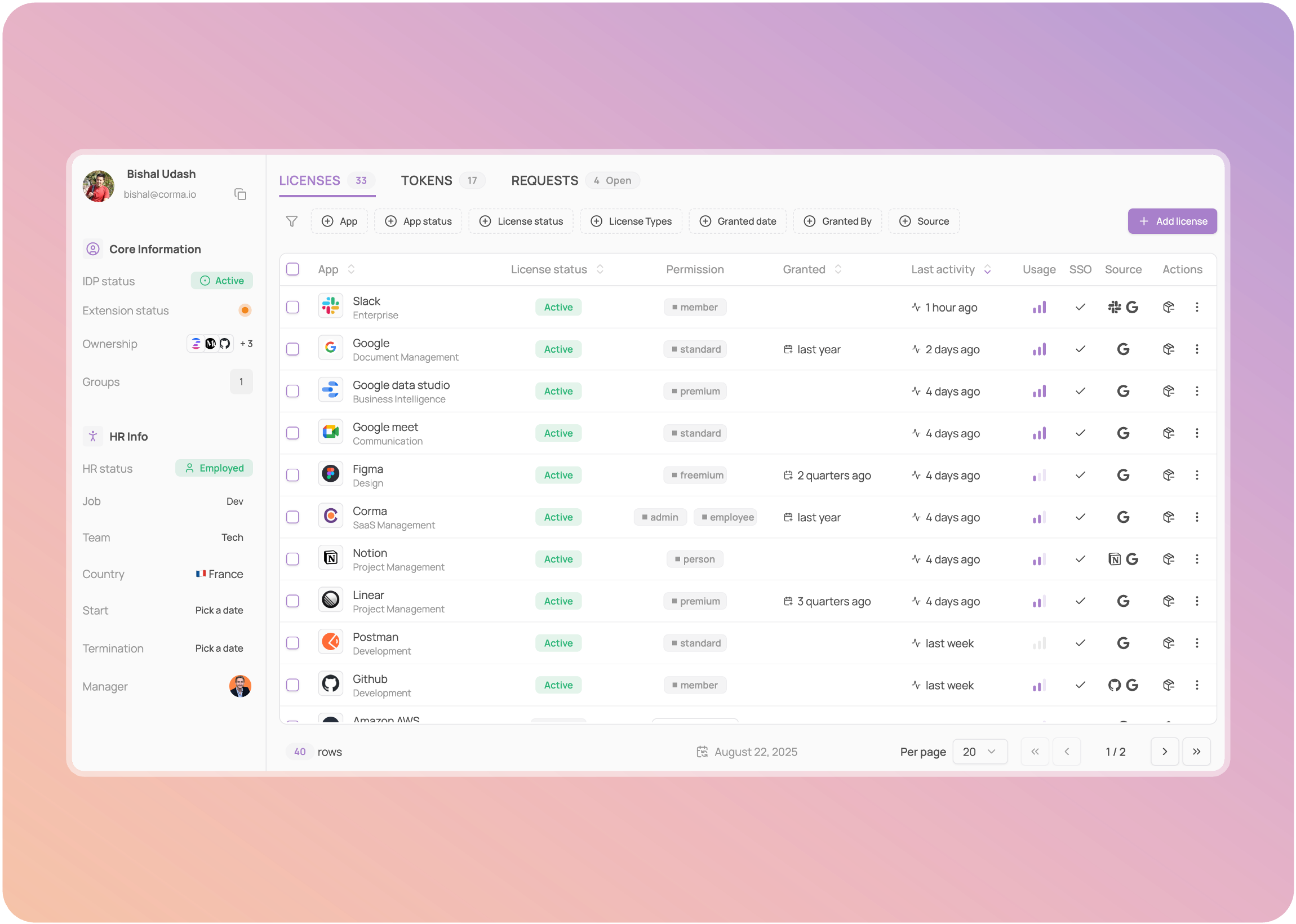Go to the next page arrow
Viewport: 1296px width, 924px height.
[1164, 752]
